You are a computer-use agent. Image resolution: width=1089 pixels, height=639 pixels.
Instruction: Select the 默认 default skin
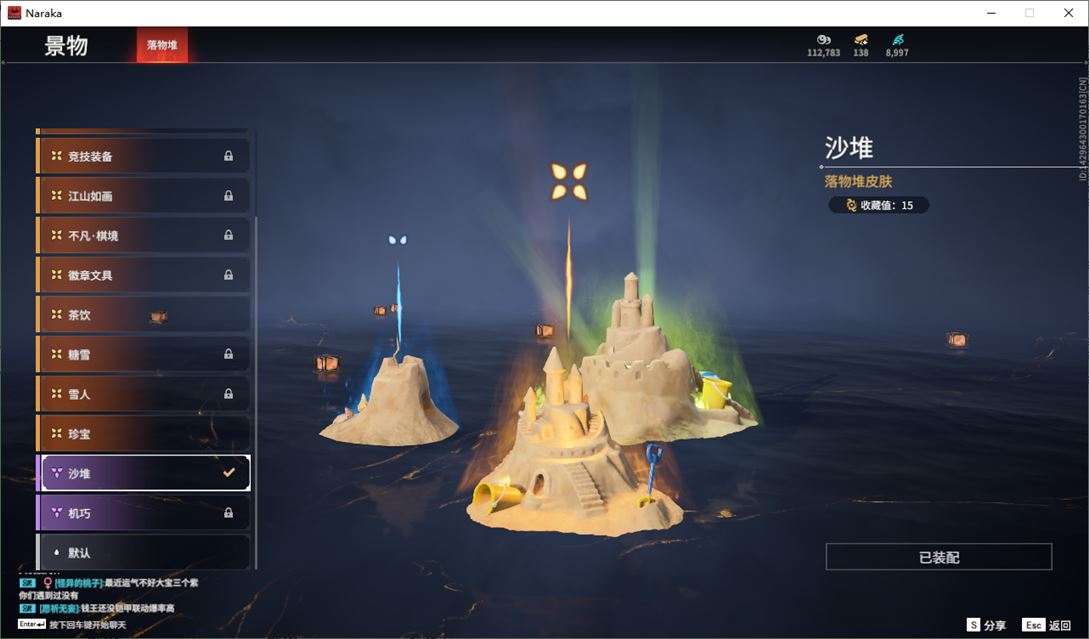point(143,552)
